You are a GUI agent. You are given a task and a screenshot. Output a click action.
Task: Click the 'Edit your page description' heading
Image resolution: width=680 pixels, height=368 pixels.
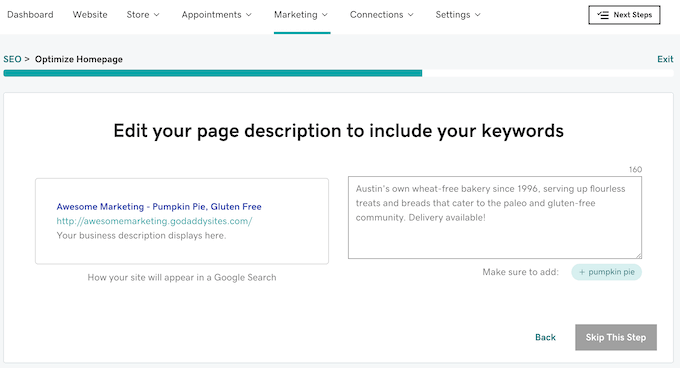(338, 131)
